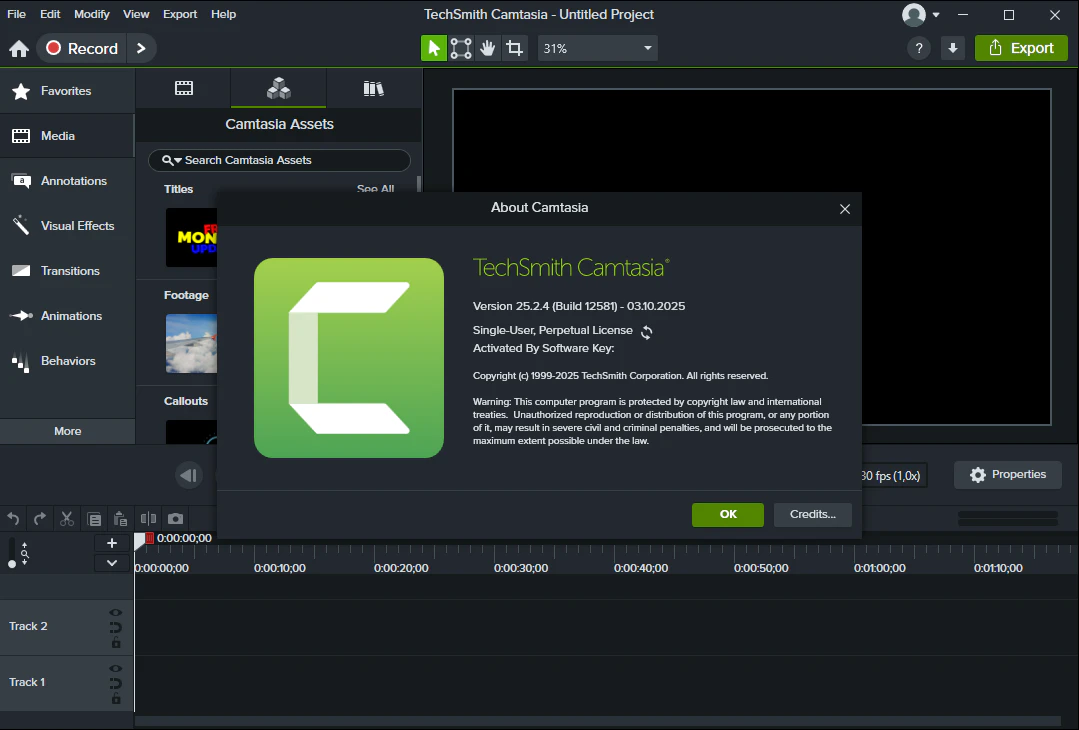
Task: Open the View menu
Action: (x=136, y=14)
